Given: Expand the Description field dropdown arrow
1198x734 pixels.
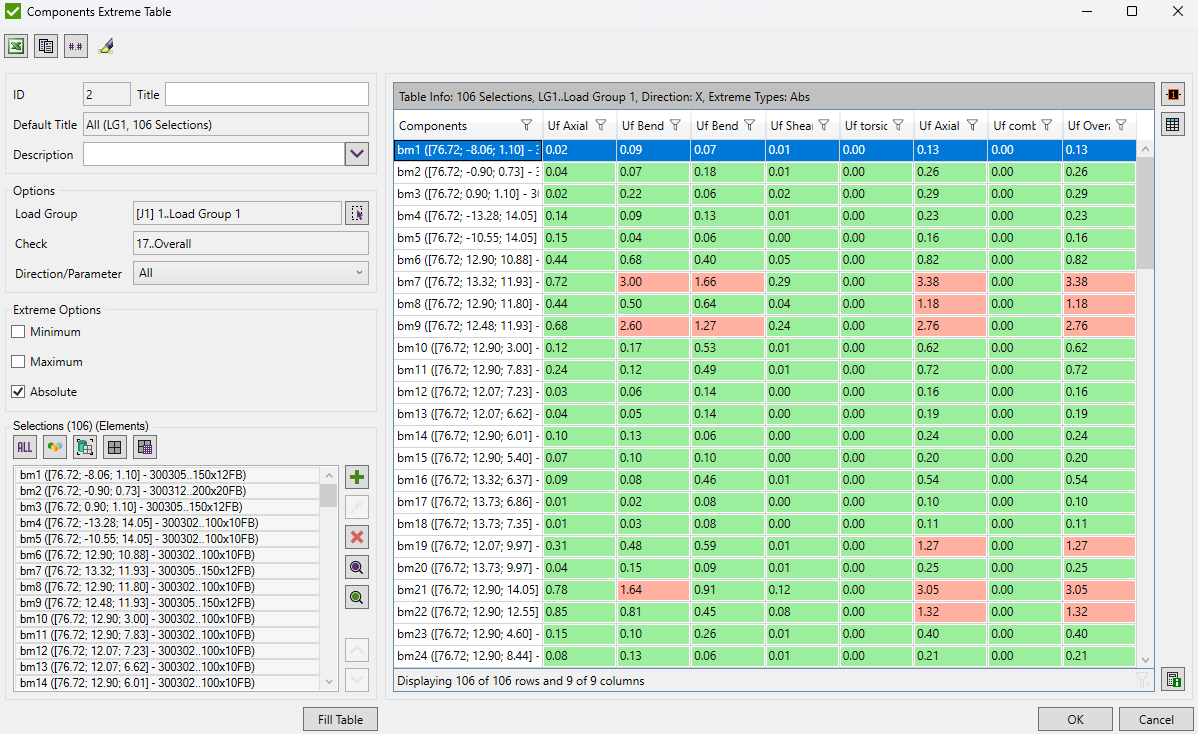Looking at the screenshot, I should click(355, 155).
